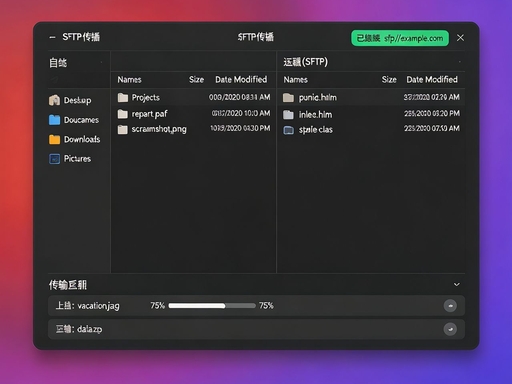512x384 pixels.
Task: Click the green sftp://example.com connection badge
Action: pos(400,38)
